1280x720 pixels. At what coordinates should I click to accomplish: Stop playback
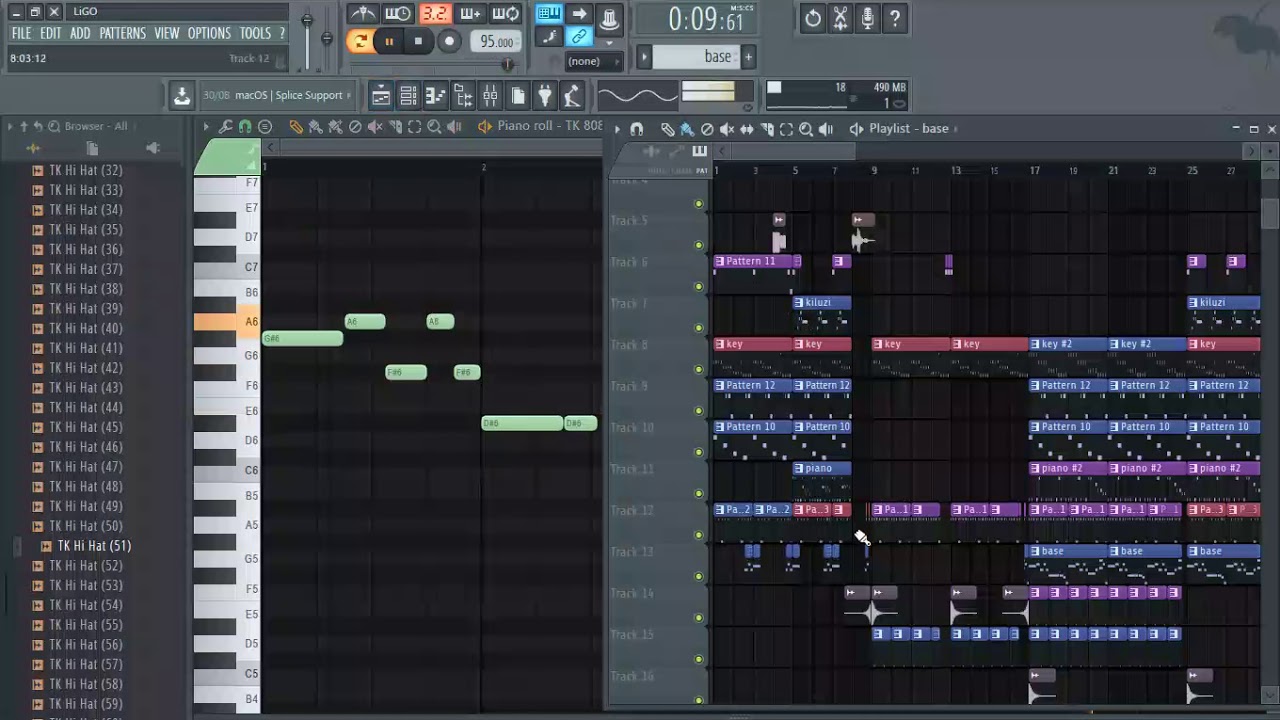pyautogui.click(x=418, y=41)
